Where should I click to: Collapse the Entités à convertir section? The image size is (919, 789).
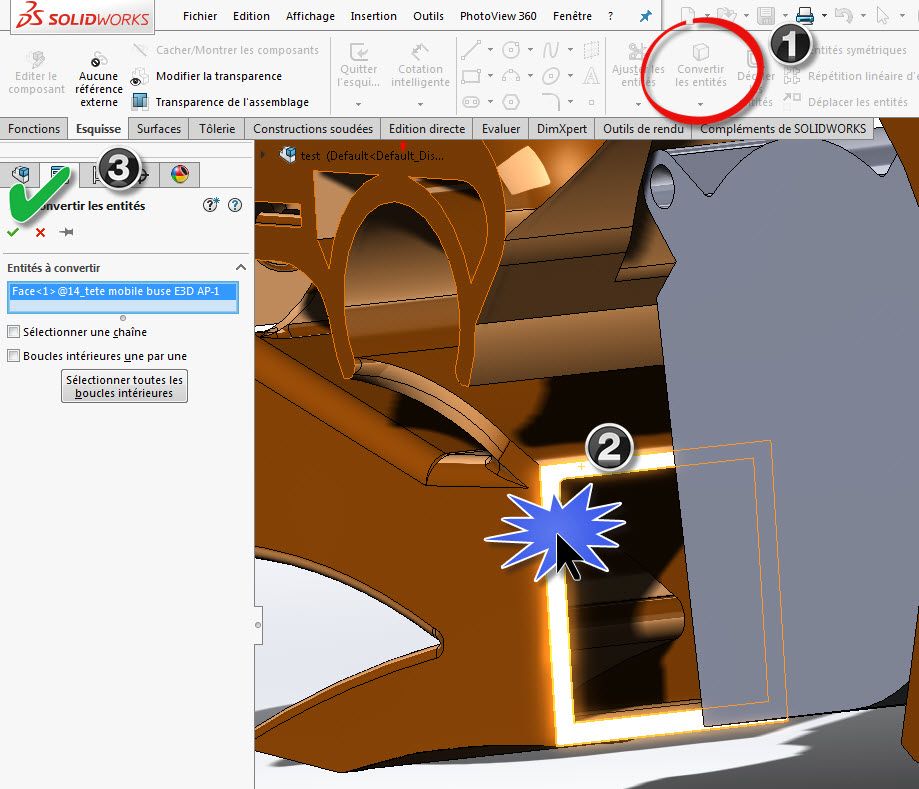pos(240,267)
